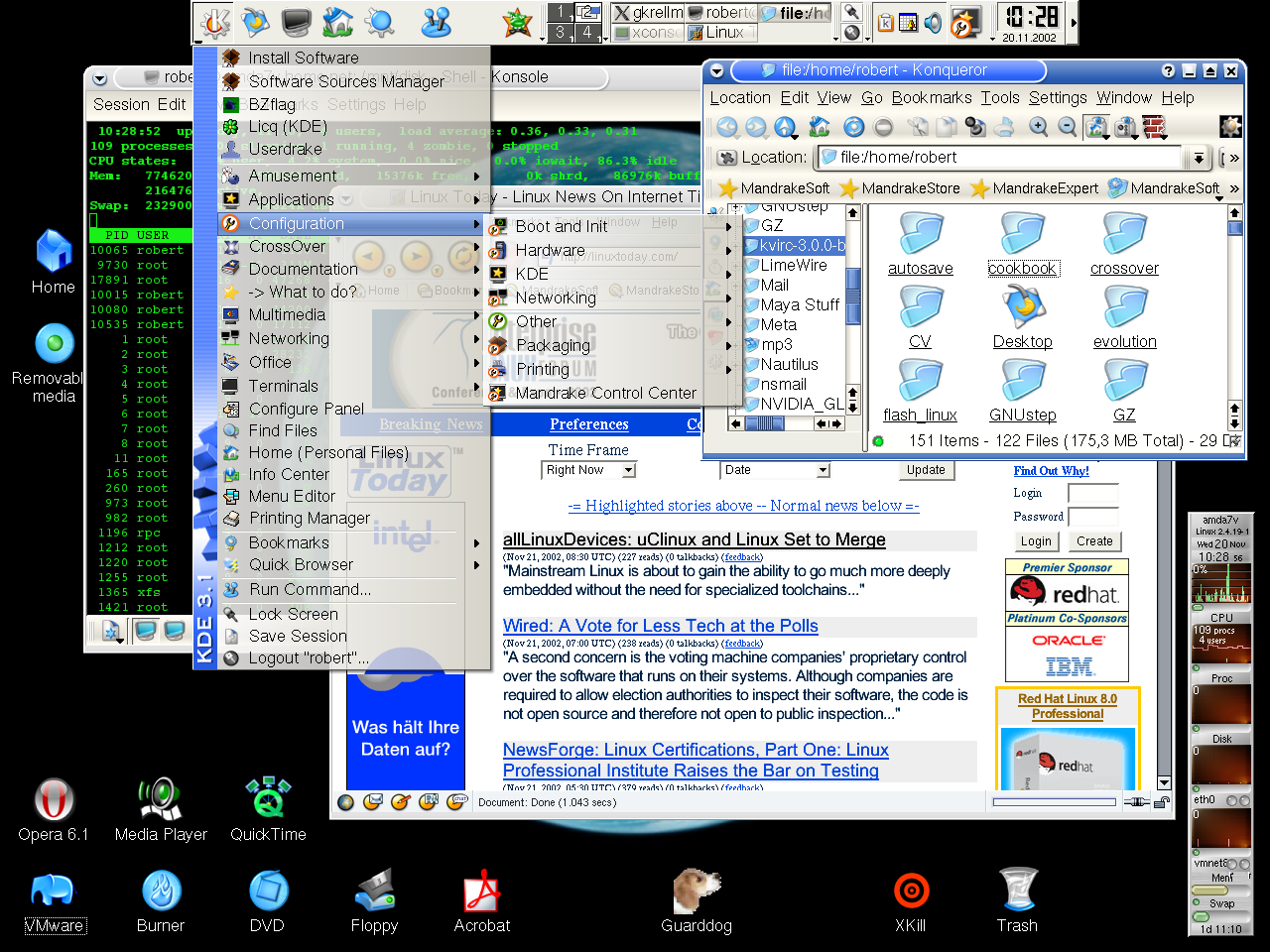The height and width of the screenshot is (952, 1270).
Task: Toggle the icon view mode button in Konqueror
Action: pyautogui.click(x=1096, y=127)
